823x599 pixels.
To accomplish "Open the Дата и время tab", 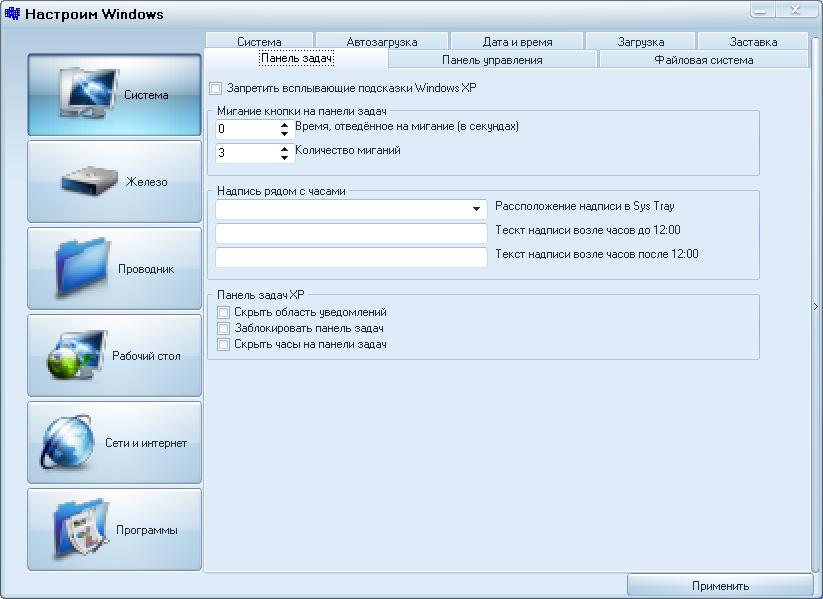I will (x=517, y=41).
